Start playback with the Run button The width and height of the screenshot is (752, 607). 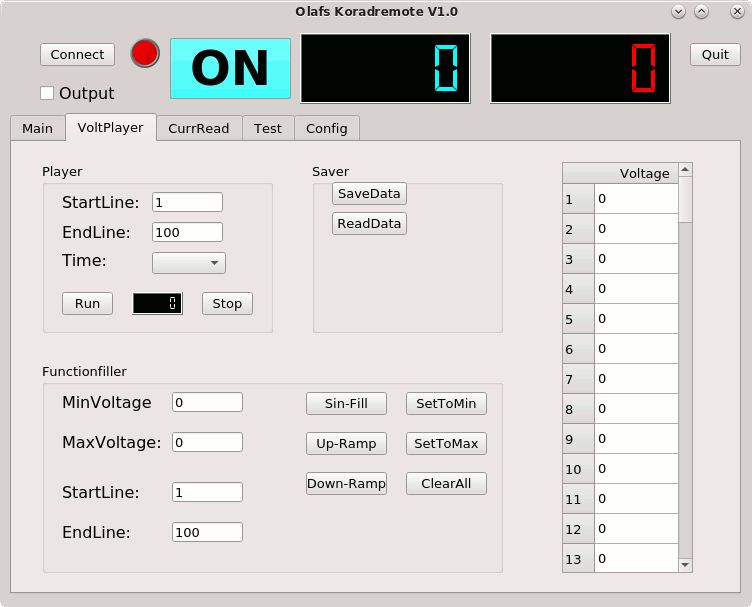pyautogui.click(x=87, y=304)
